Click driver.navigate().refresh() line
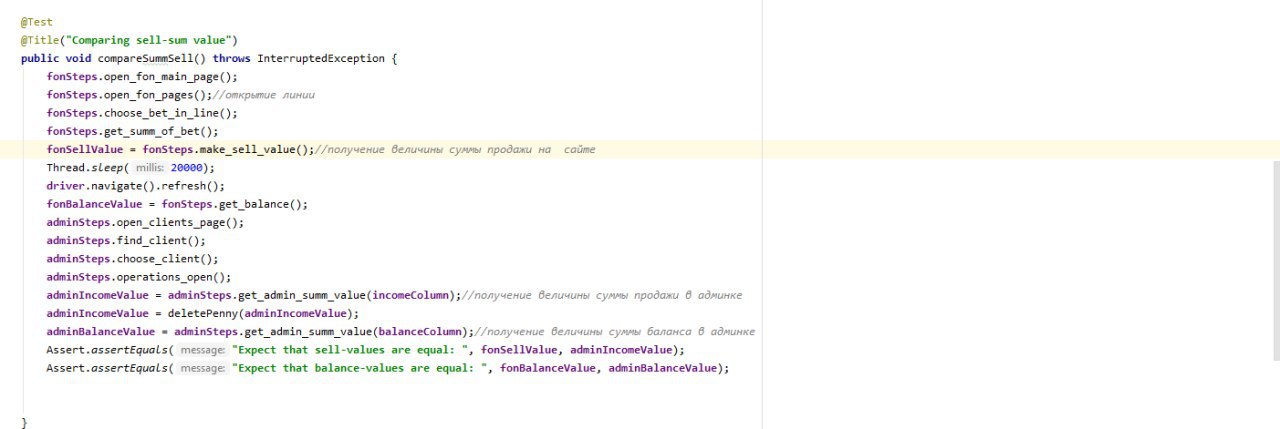Image resolution: width=1280 pixels, height=429 pixels. (x=136, y=185)
